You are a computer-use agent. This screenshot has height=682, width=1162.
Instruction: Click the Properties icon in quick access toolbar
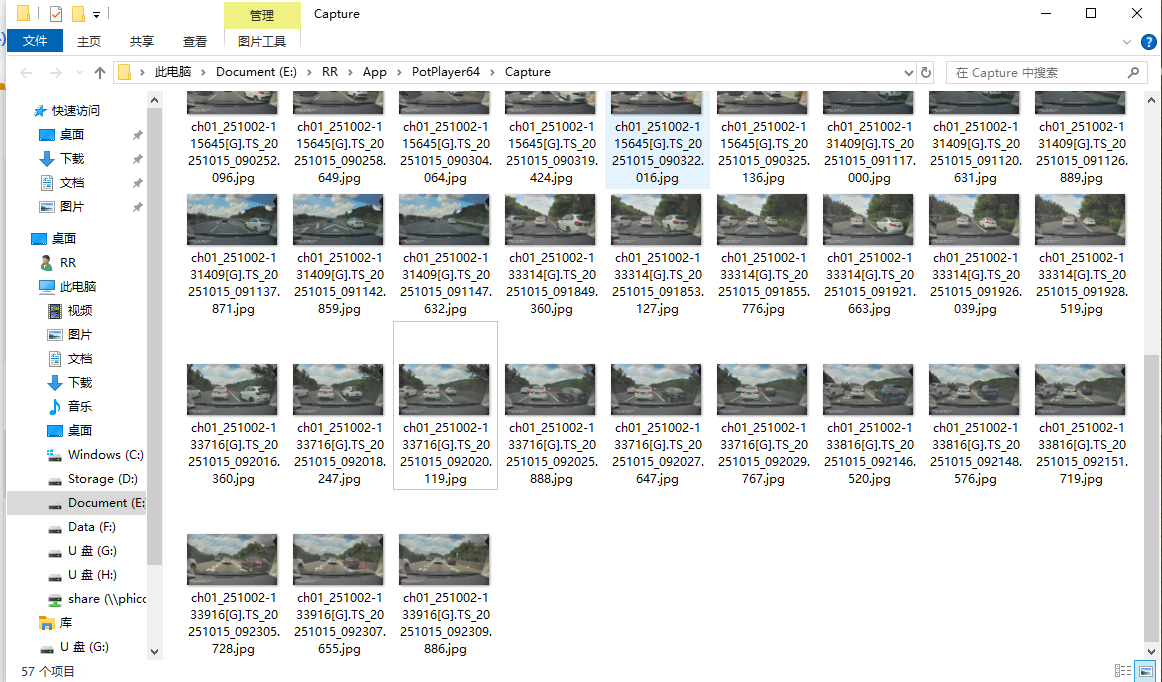56,14
